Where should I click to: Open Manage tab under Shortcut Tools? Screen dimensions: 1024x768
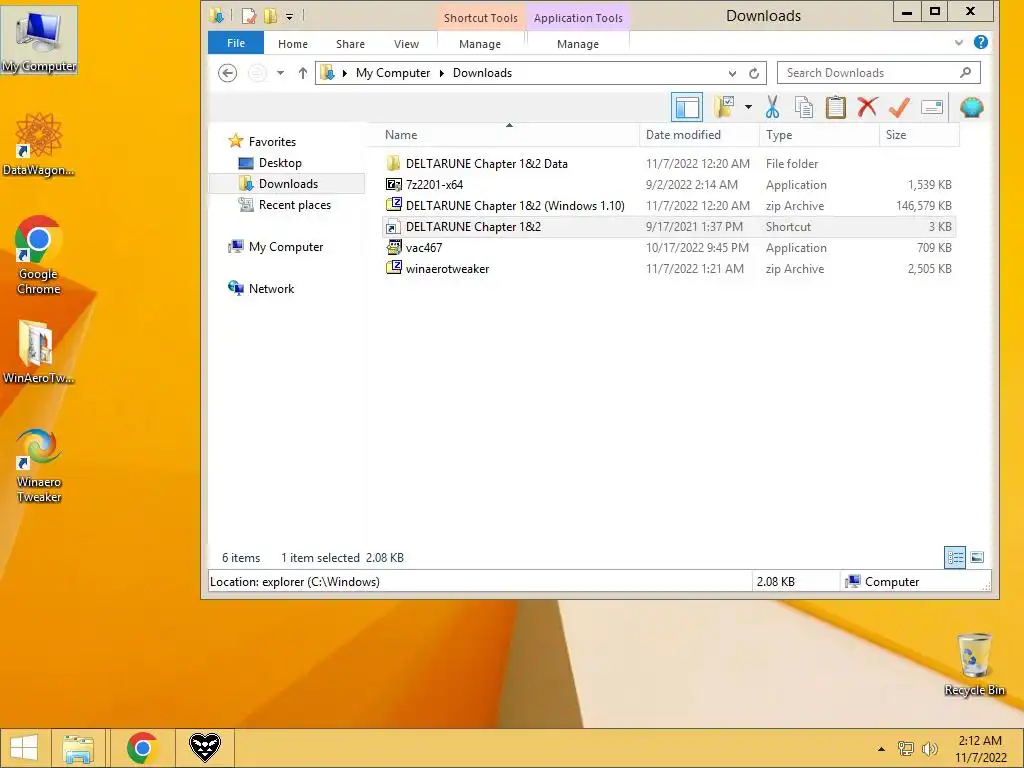coord(480,44)
